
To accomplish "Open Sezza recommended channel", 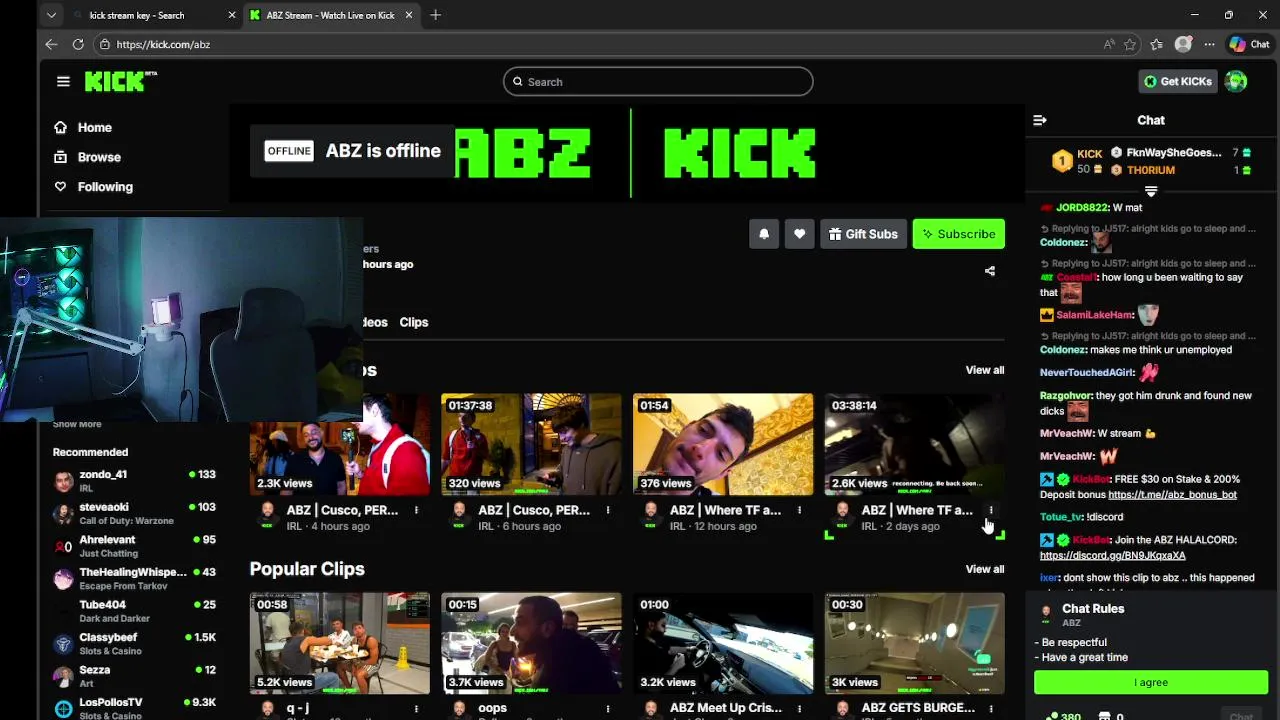I will tap(134, 676).
